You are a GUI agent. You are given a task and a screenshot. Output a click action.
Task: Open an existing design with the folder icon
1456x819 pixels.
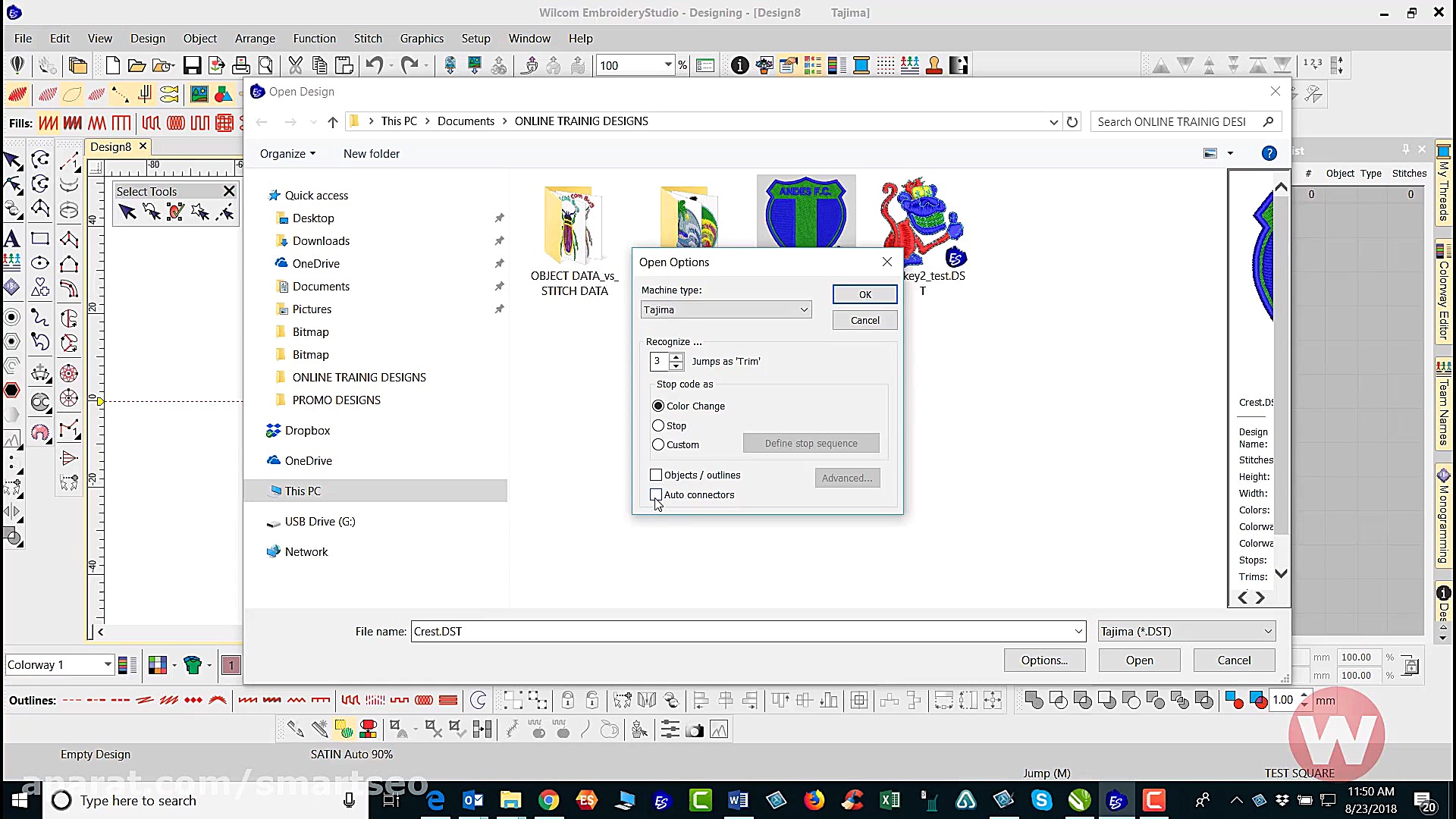click(136, 65)
